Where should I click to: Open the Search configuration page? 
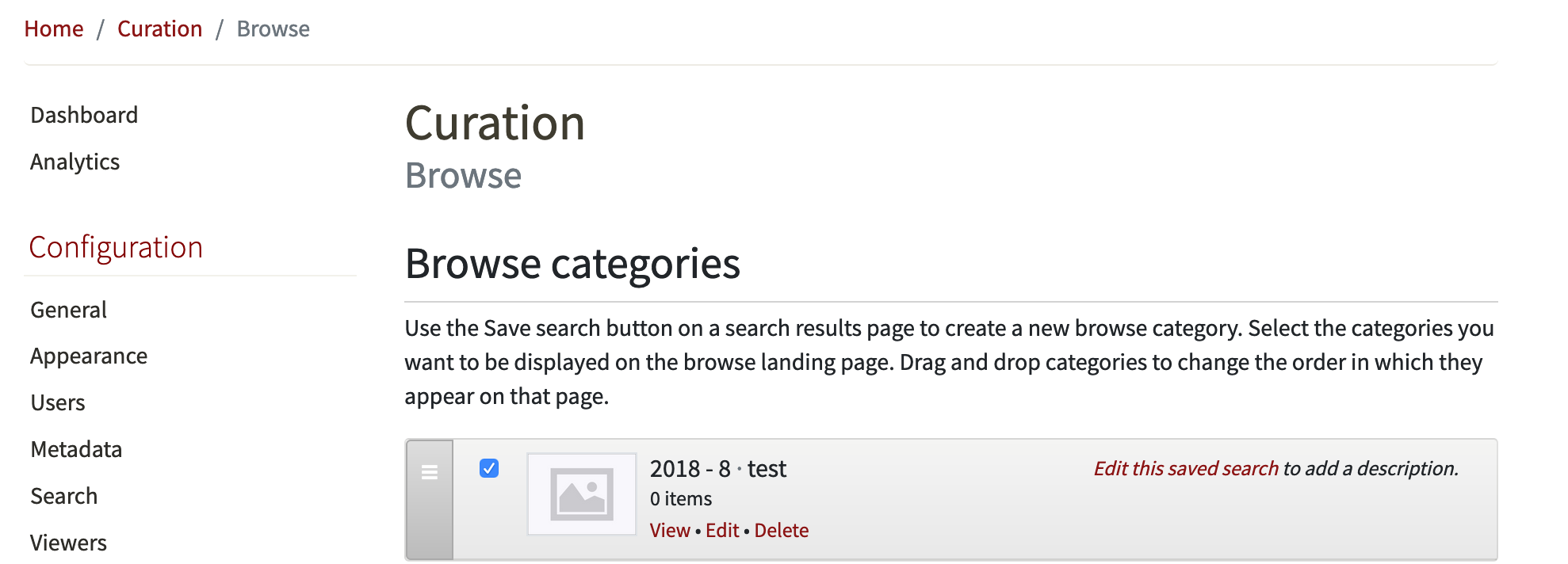pyautogui.click(x=63, y=496)
